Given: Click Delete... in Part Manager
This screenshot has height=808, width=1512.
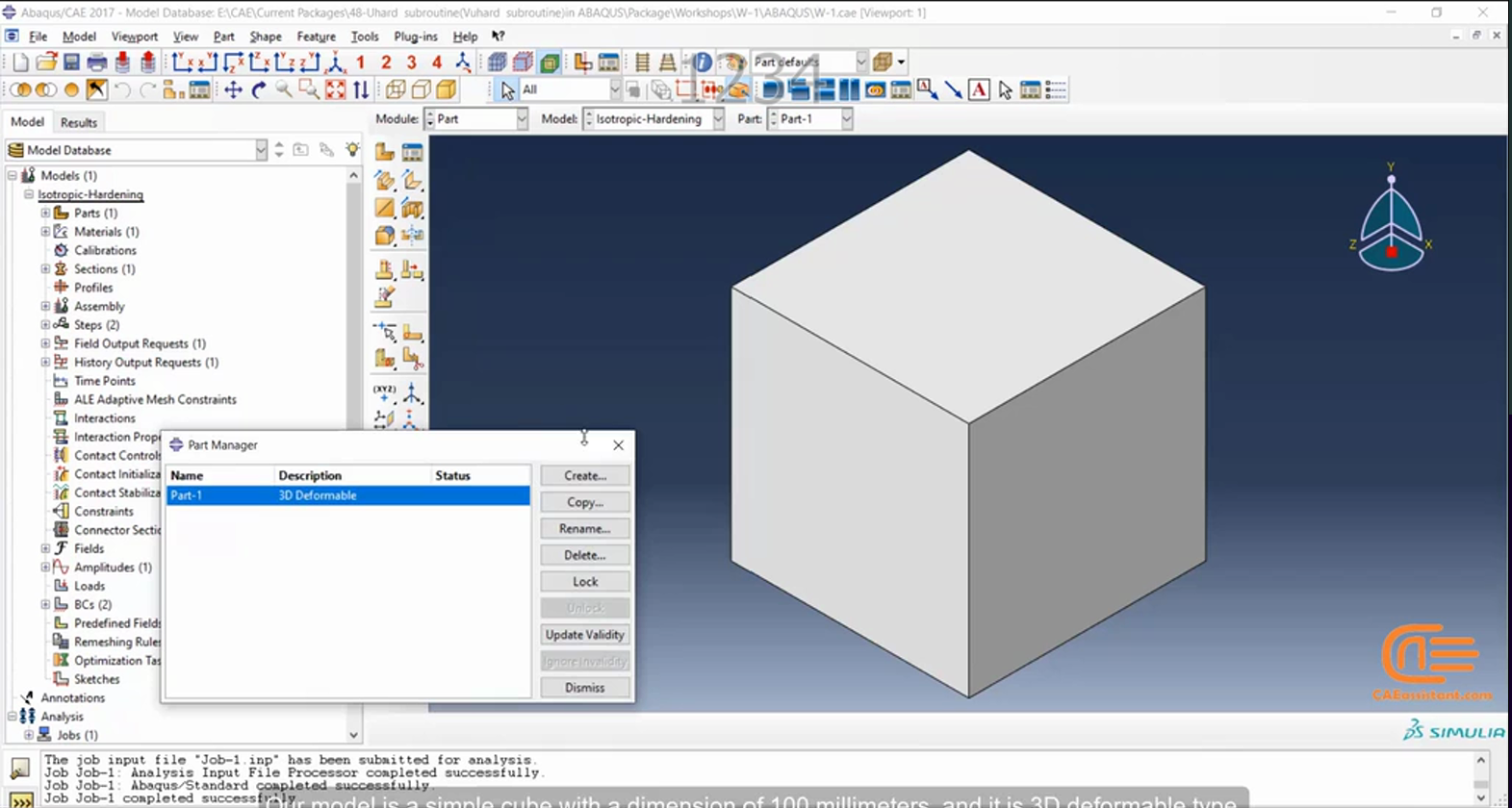Looking at the screenshot, I should [x=585, y=555].
